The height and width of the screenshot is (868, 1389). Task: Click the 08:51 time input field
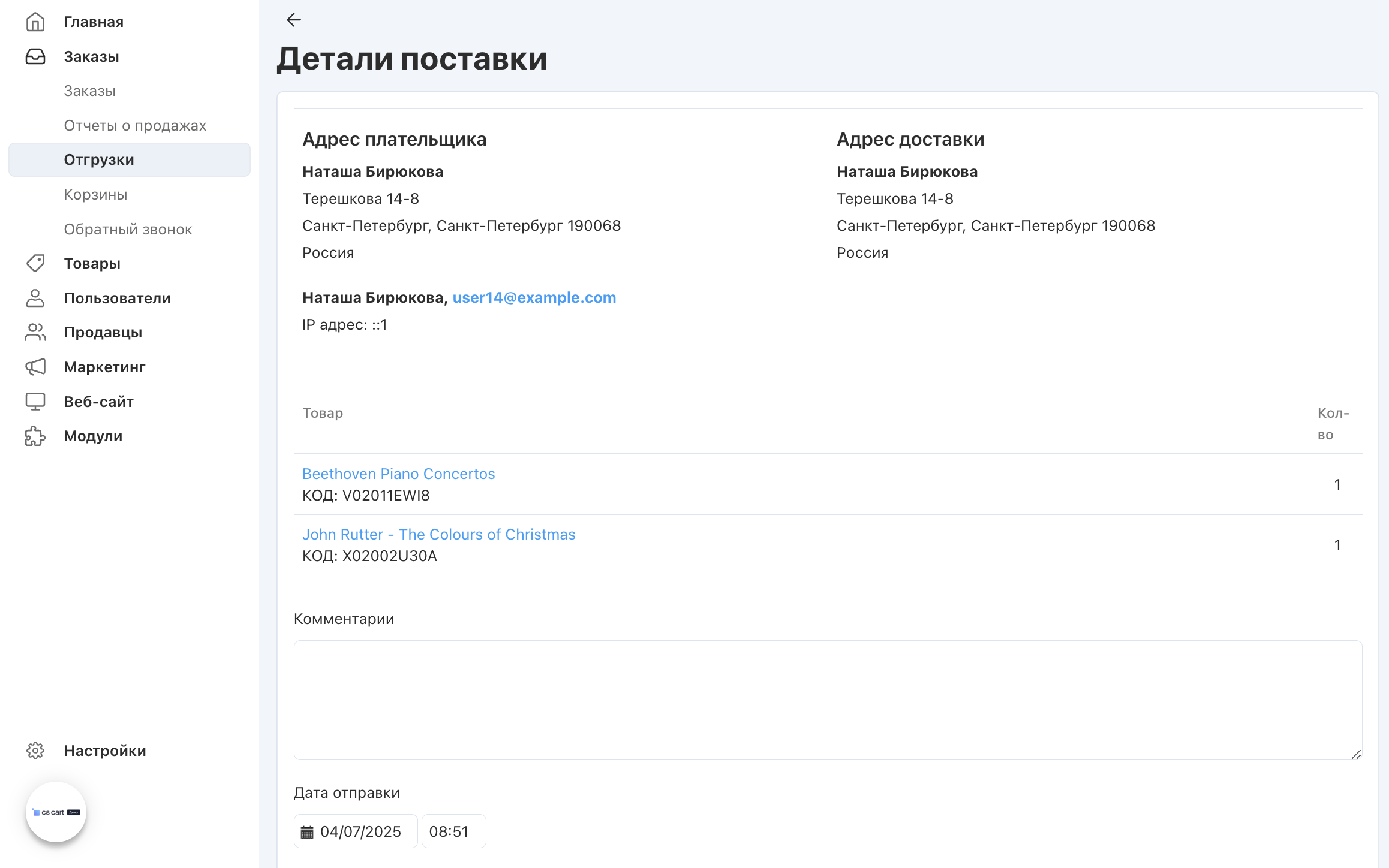[x=453, y=831]
